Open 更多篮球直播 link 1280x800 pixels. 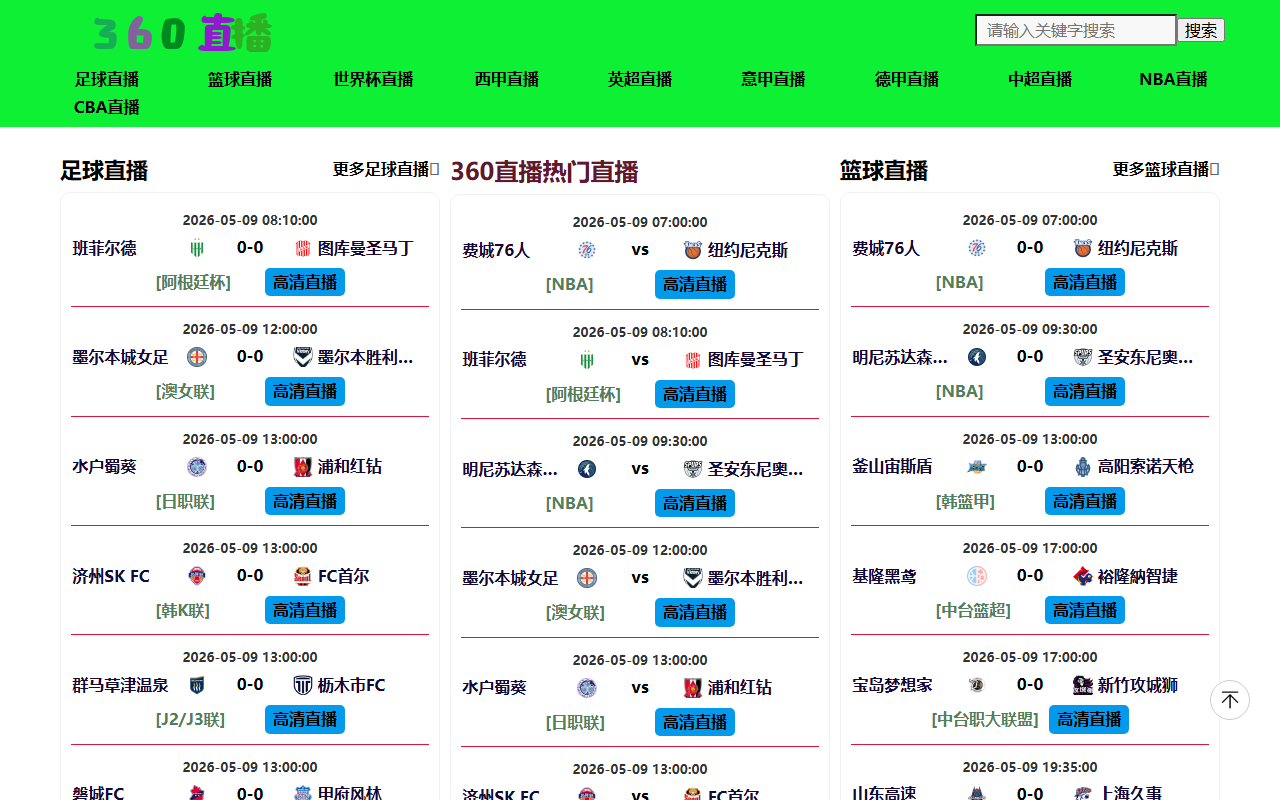[x=1165, y=169]
